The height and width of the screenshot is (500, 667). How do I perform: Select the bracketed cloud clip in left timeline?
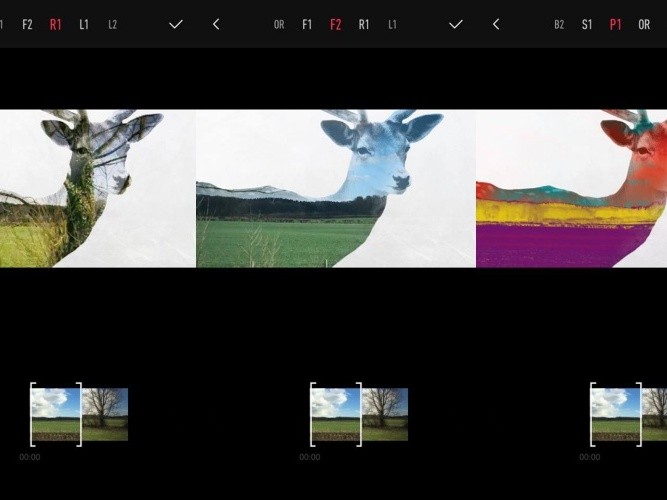tap(56, 415)
